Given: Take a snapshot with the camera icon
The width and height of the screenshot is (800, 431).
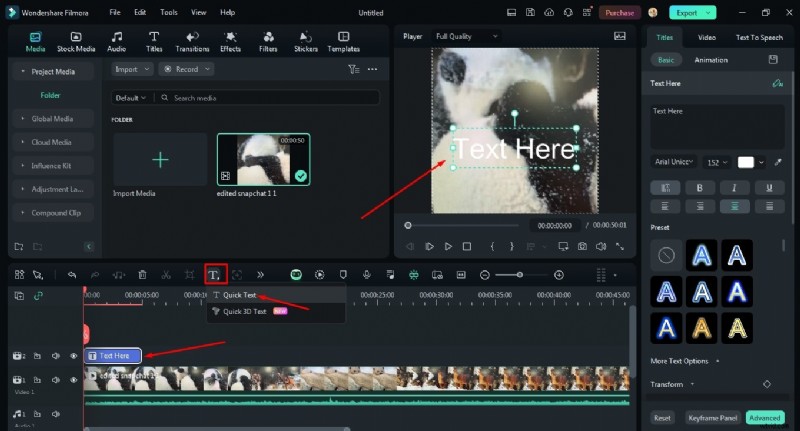Looking at the screenshot, I should click(582, 246).
